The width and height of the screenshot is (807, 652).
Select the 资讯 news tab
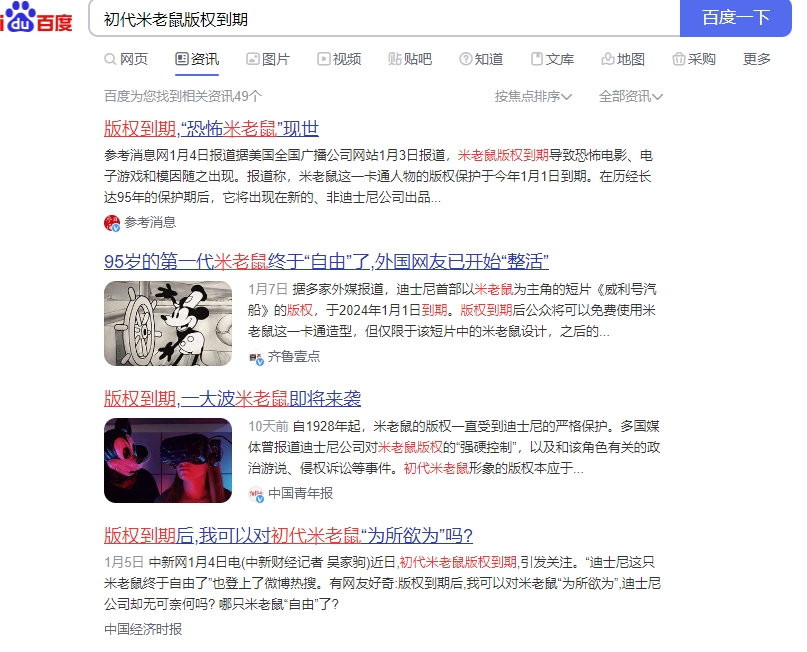click(x=197, y=59)
